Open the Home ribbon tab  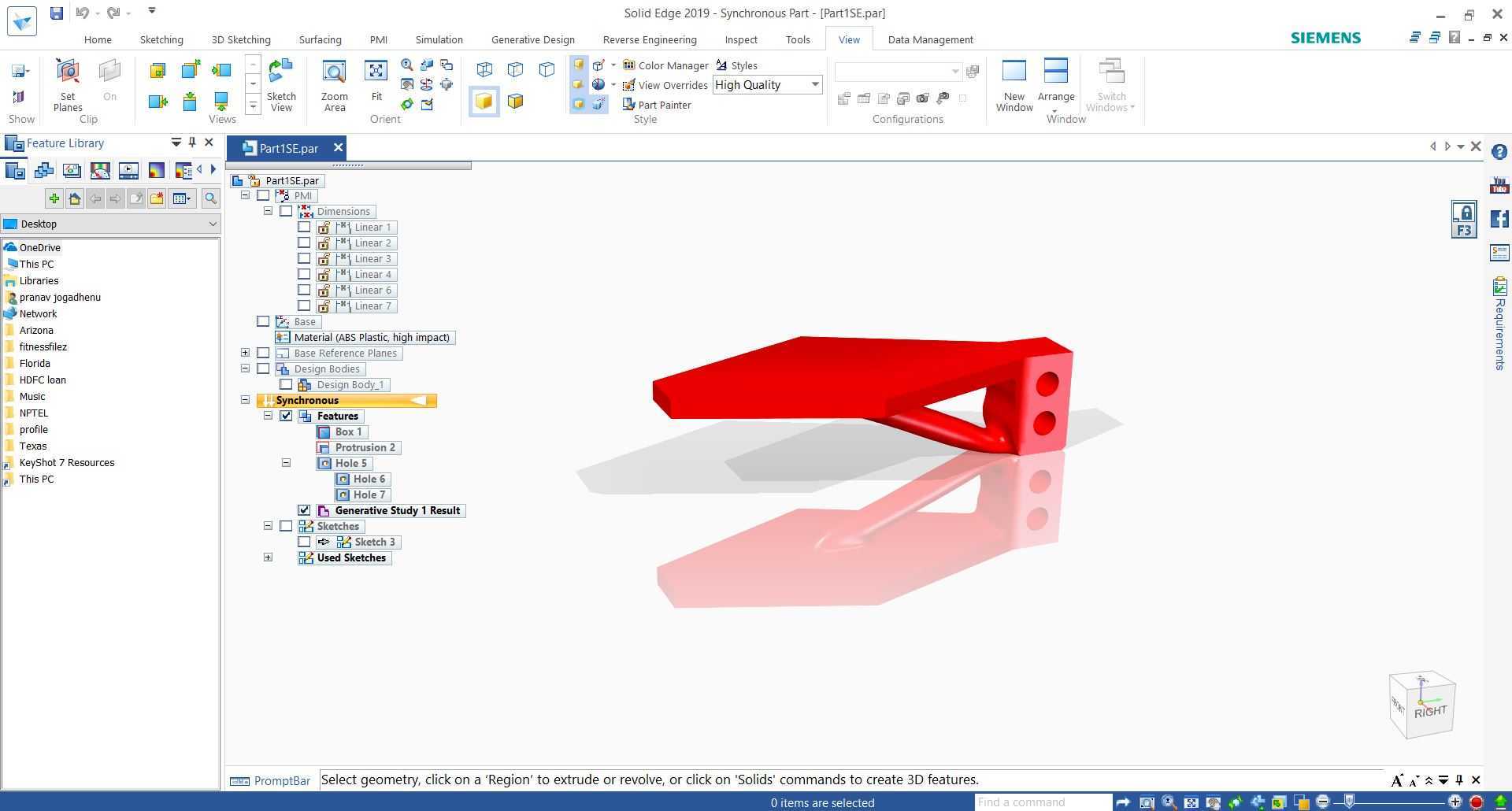98,39
